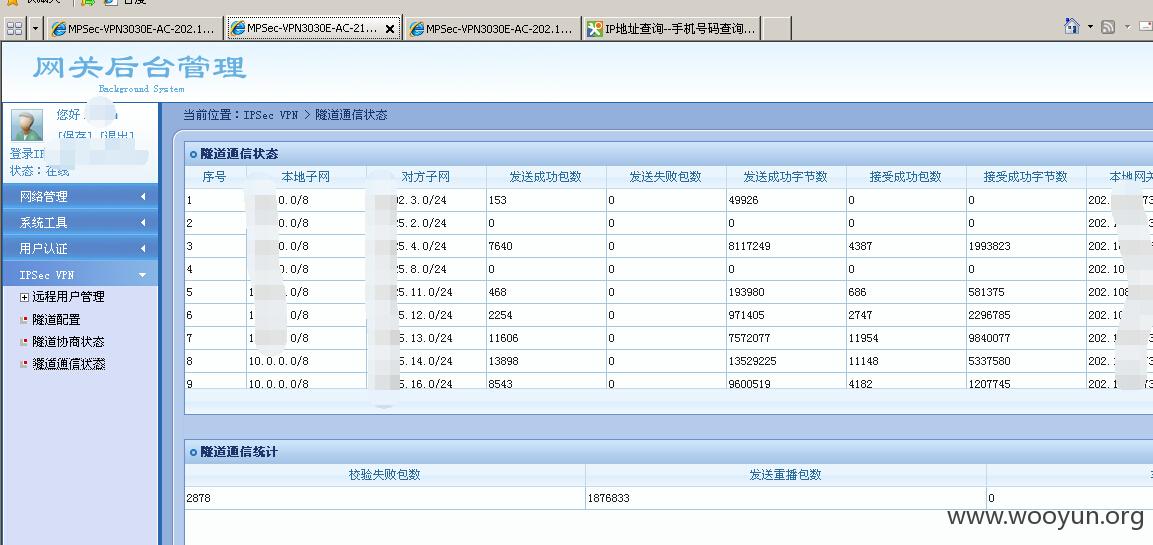Select cell value 11148
This screenshot has width=1153, height=545.
click(x=863, y=361)
